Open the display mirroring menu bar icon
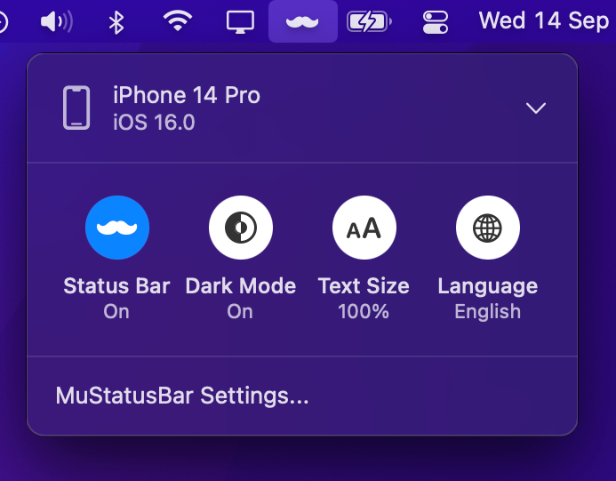The image size is (616, 481). click(x=240, y=22)
